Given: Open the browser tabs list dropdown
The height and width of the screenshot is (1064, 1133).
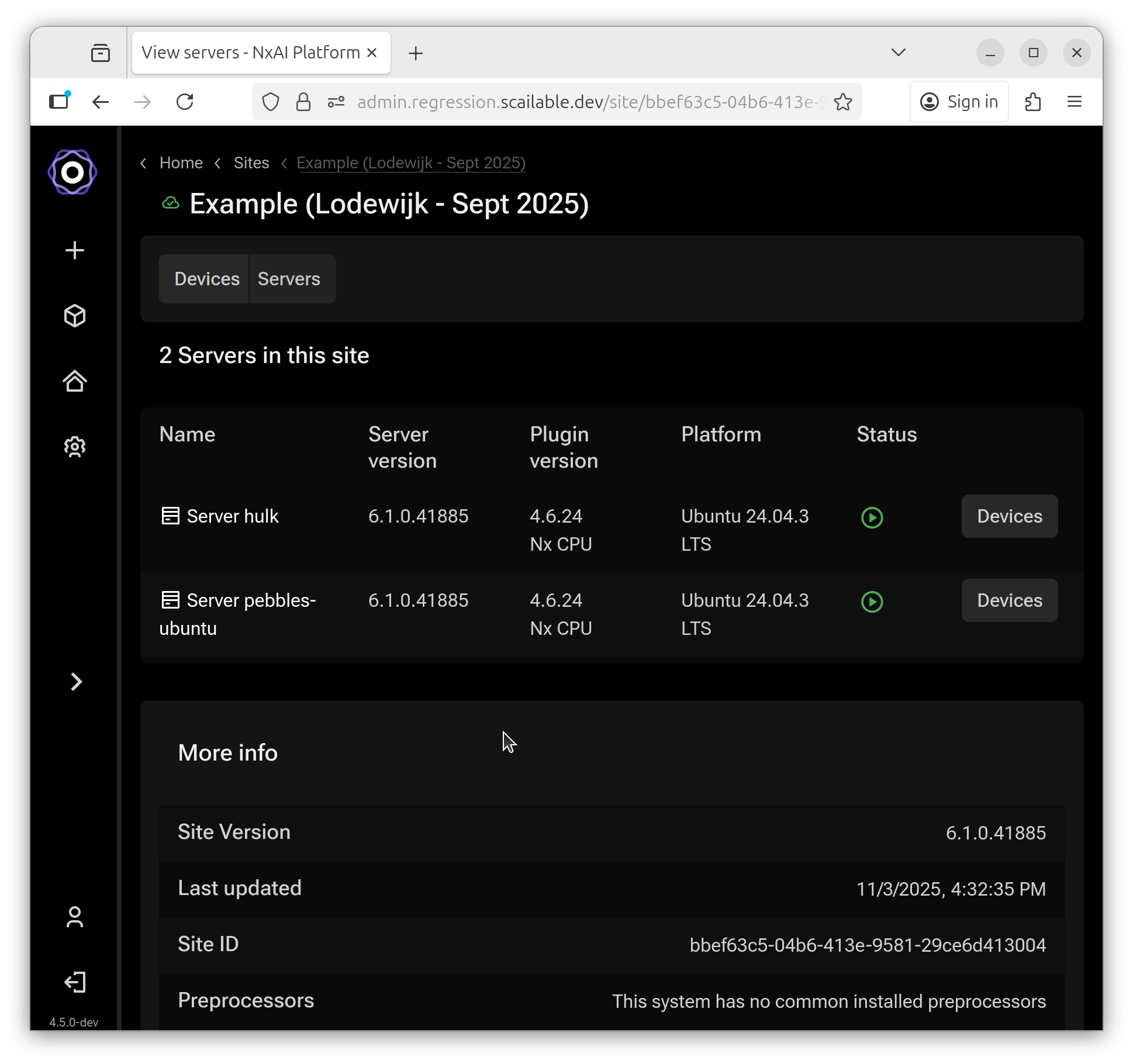Looking at the screenshot, I should click(898, 53).
